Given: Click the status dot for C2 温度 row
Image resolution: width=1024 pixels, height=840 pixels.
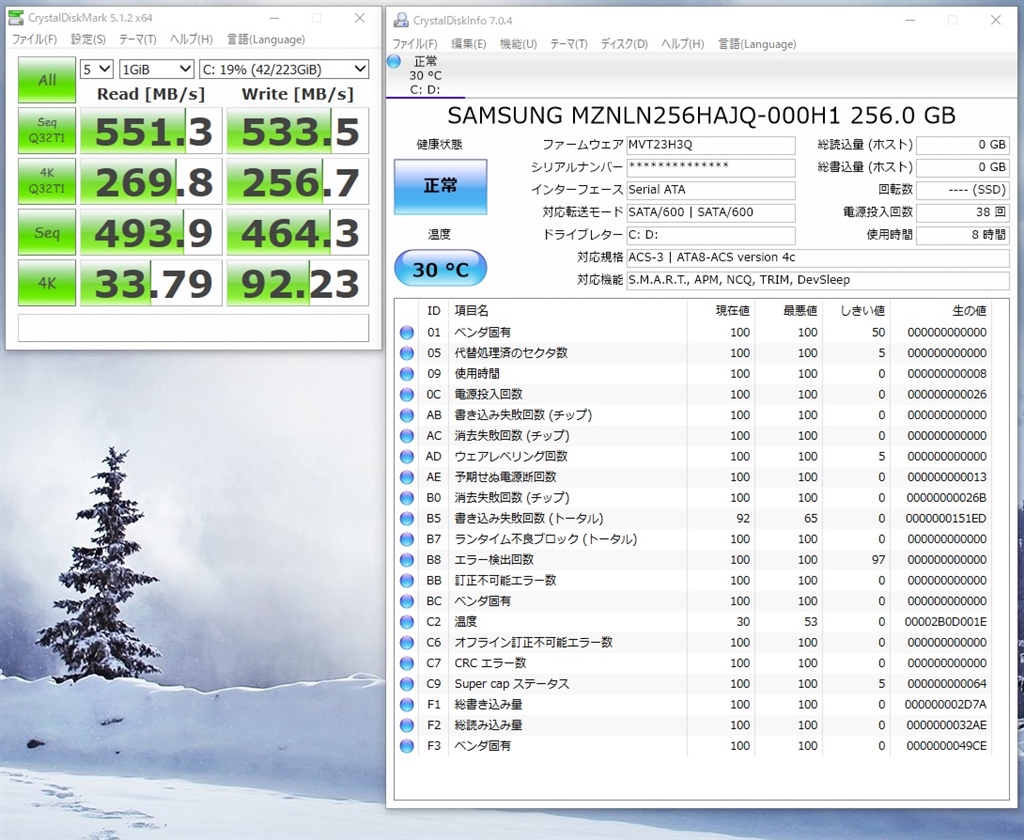Looking at the screenshot, I should [407, 622].
